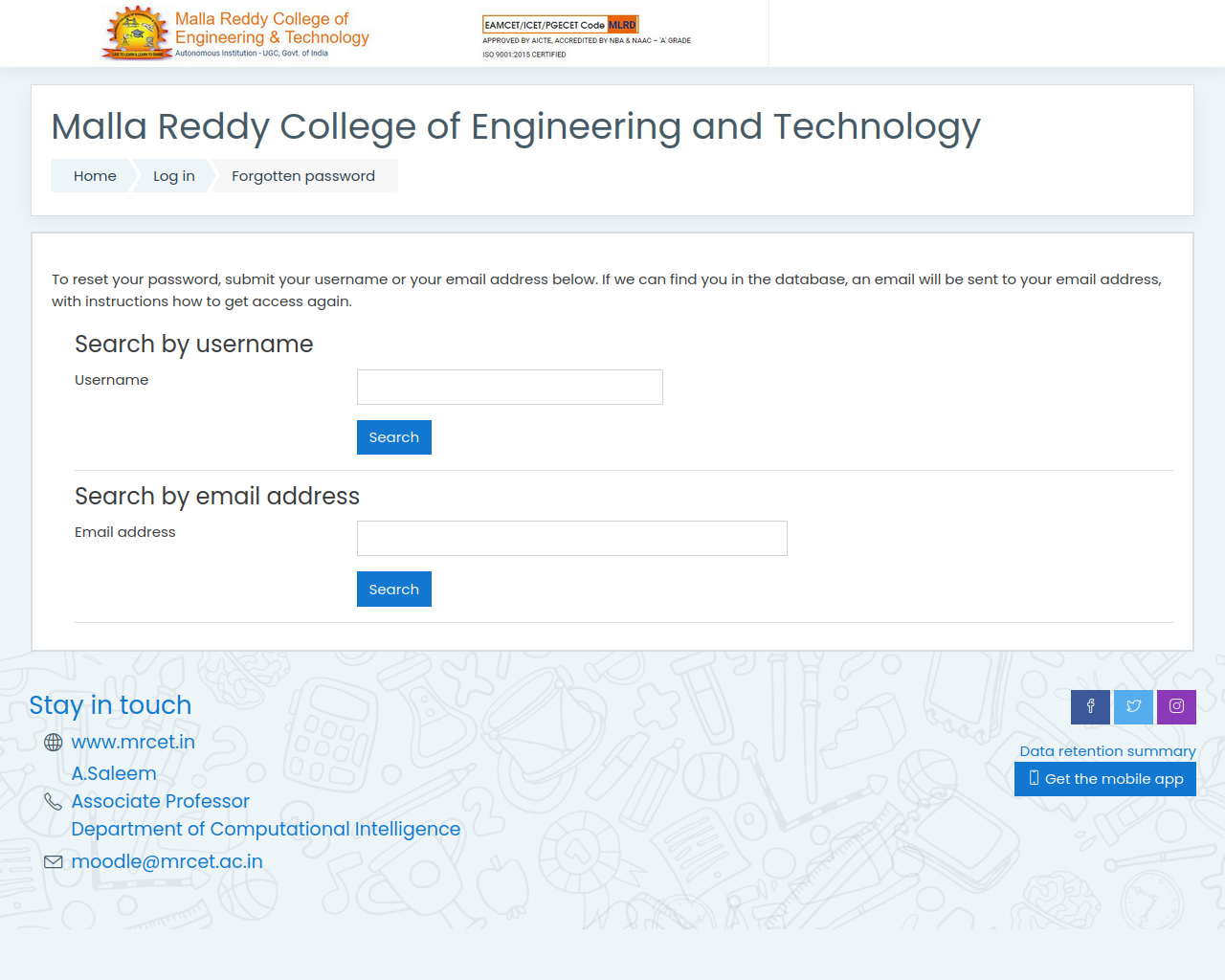
Task: Open the Instagram social icon
Action: point(1176,707)
